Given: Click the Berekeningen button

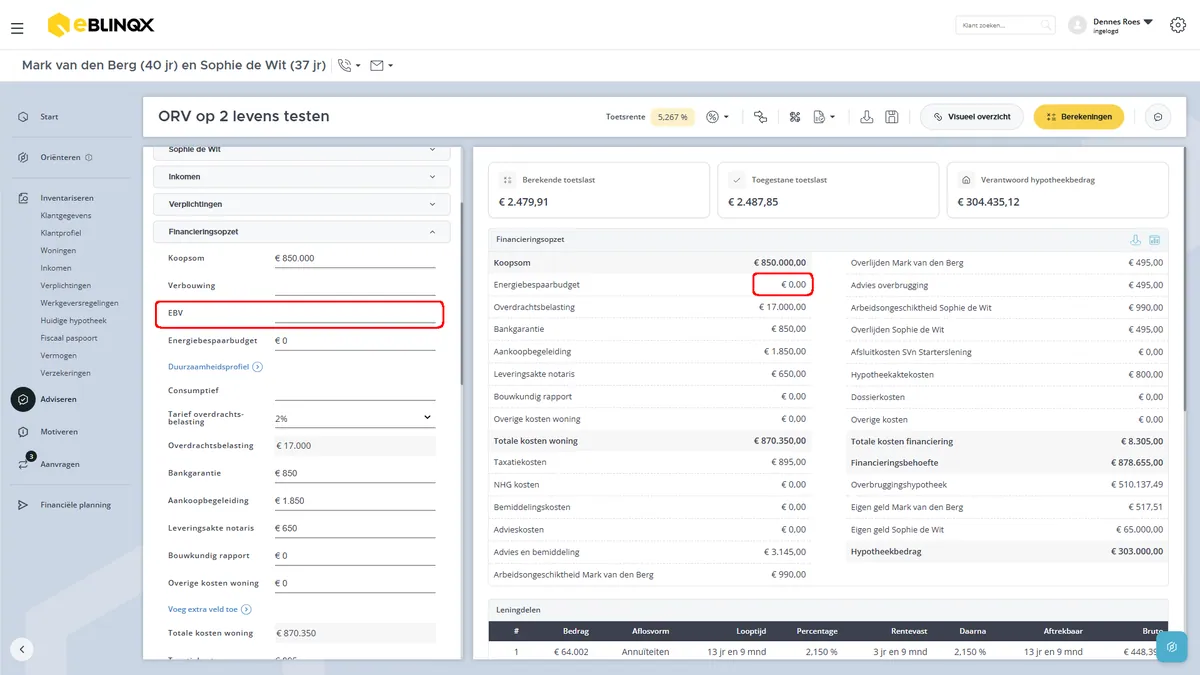Looking at the screenshot, I should [x=1079, y=117].
